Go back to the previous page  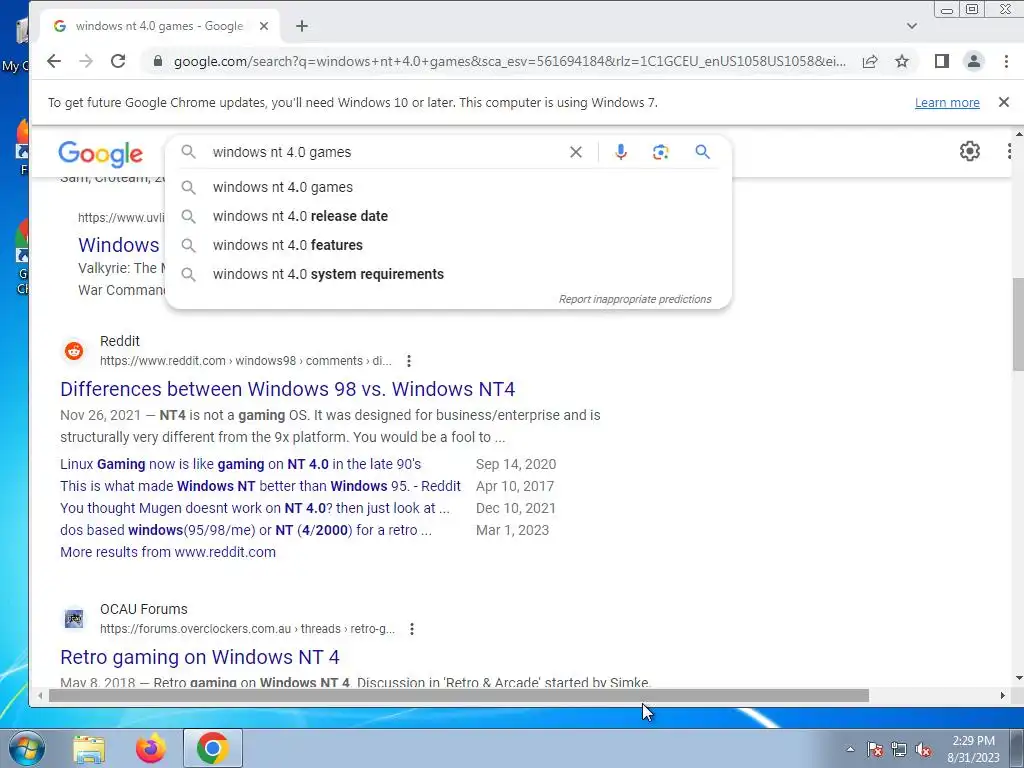tap(54, 61)
